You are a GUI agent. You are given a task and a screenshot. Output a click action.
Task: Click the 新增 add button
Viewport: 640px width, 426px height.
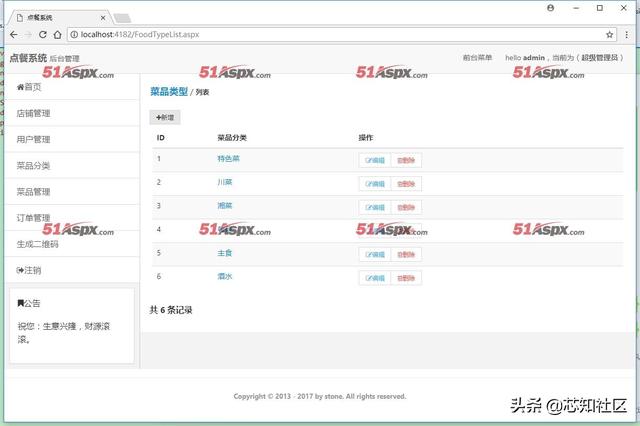pos(165,118)
